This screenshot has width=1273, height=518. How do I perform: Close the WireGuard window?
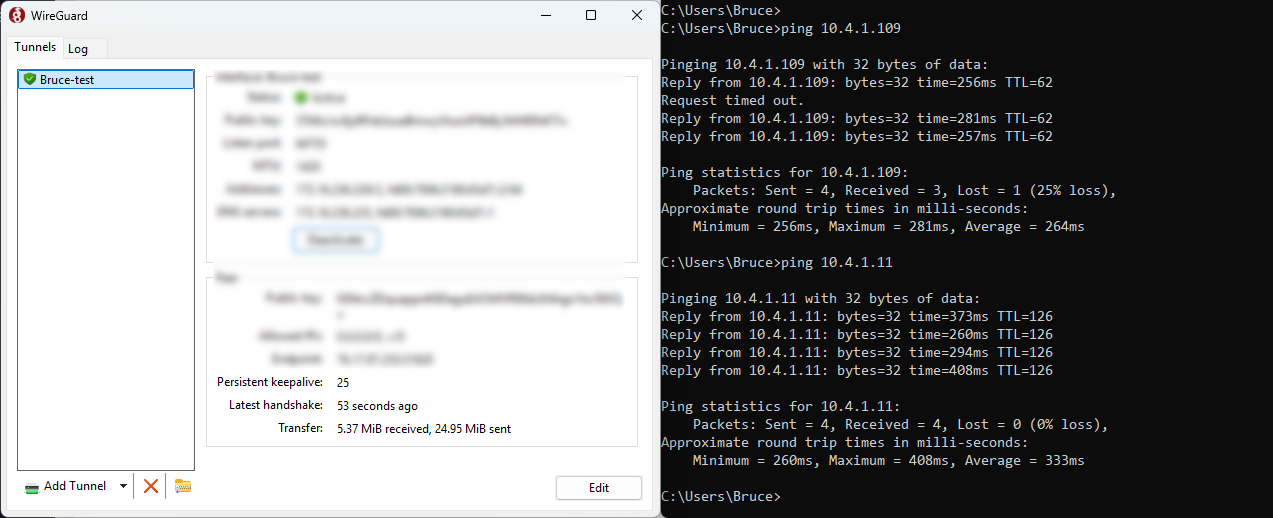637,15
